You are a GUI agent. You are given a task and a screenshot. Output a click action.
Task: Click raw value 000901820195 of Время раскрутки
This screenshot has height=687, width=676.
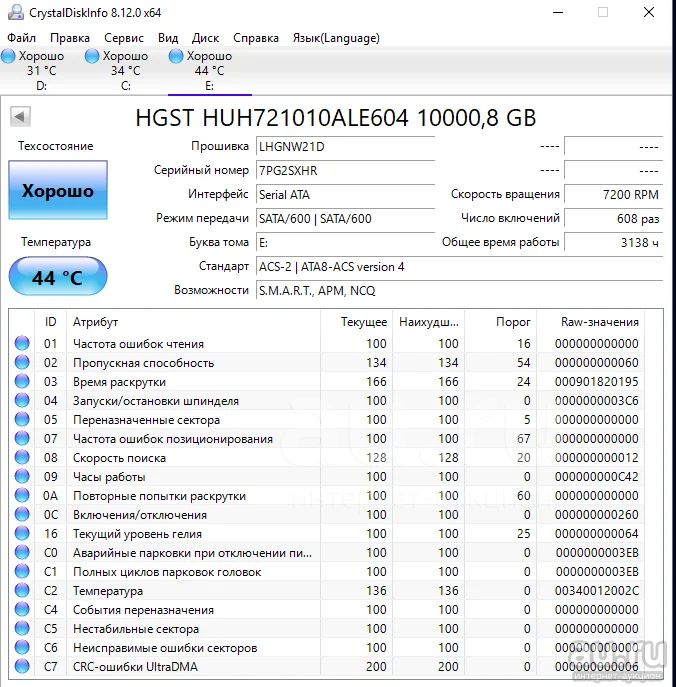[597, 382]
